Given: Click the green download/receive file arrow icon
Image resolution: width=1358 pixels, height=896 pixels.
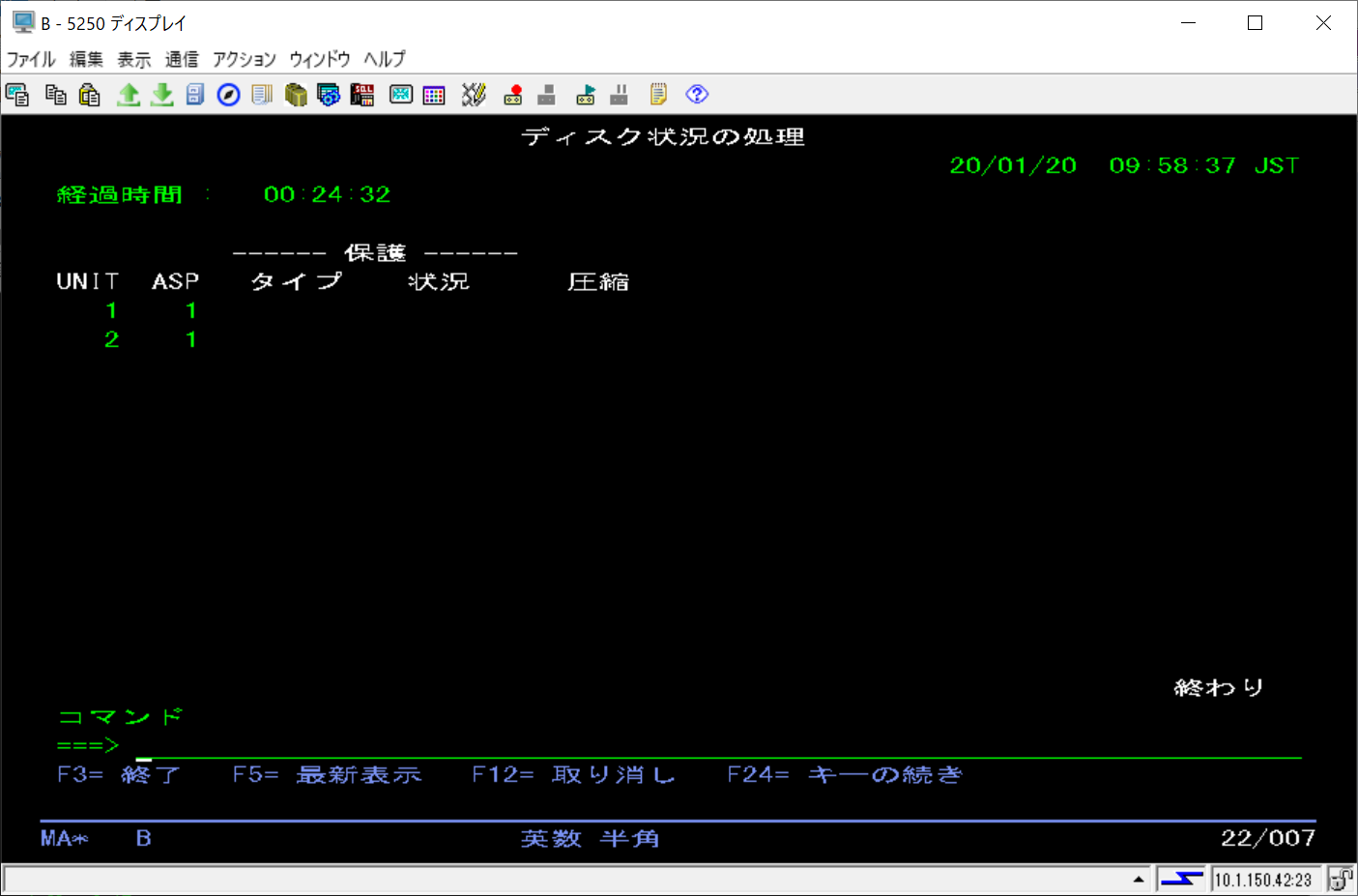Looking at the screenshot, I should [162, 95].
